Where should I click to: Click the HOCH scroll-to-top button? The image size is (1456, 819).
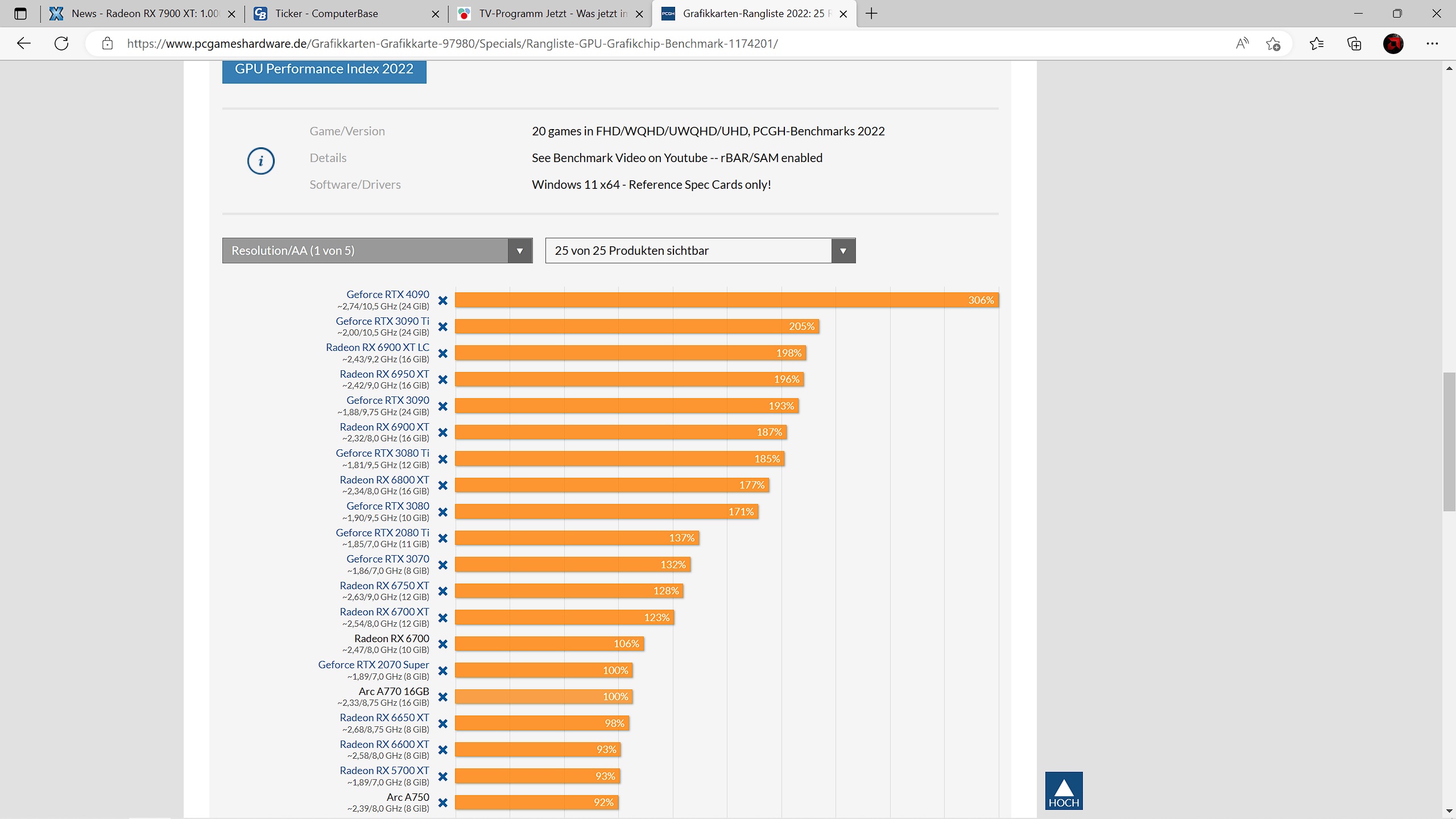pyautogui.click(x=1064, y=791)
